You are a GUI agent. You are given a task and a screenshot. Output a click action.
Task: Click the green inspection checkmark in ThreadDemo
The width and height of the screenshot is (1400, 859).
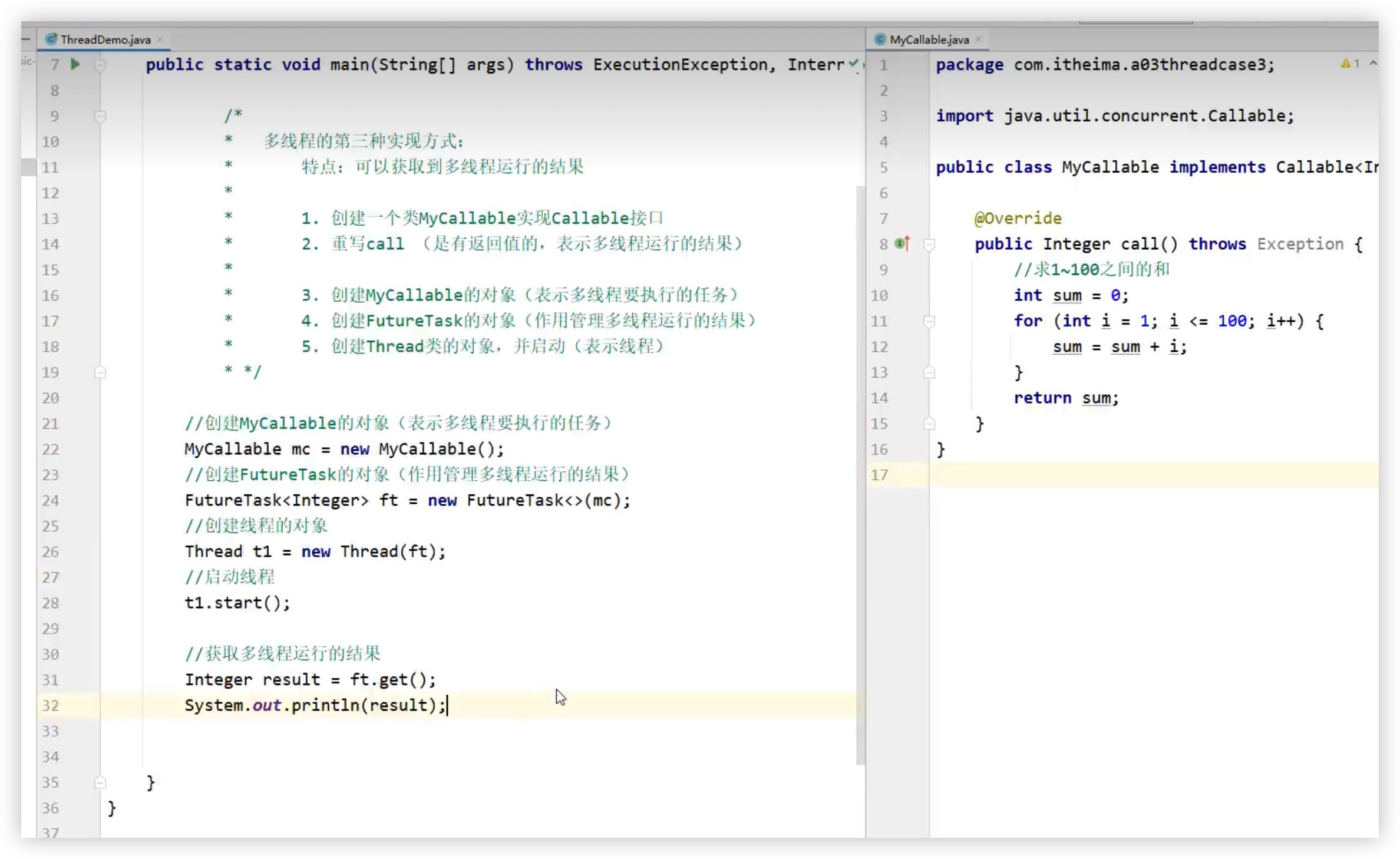(853, 64)
